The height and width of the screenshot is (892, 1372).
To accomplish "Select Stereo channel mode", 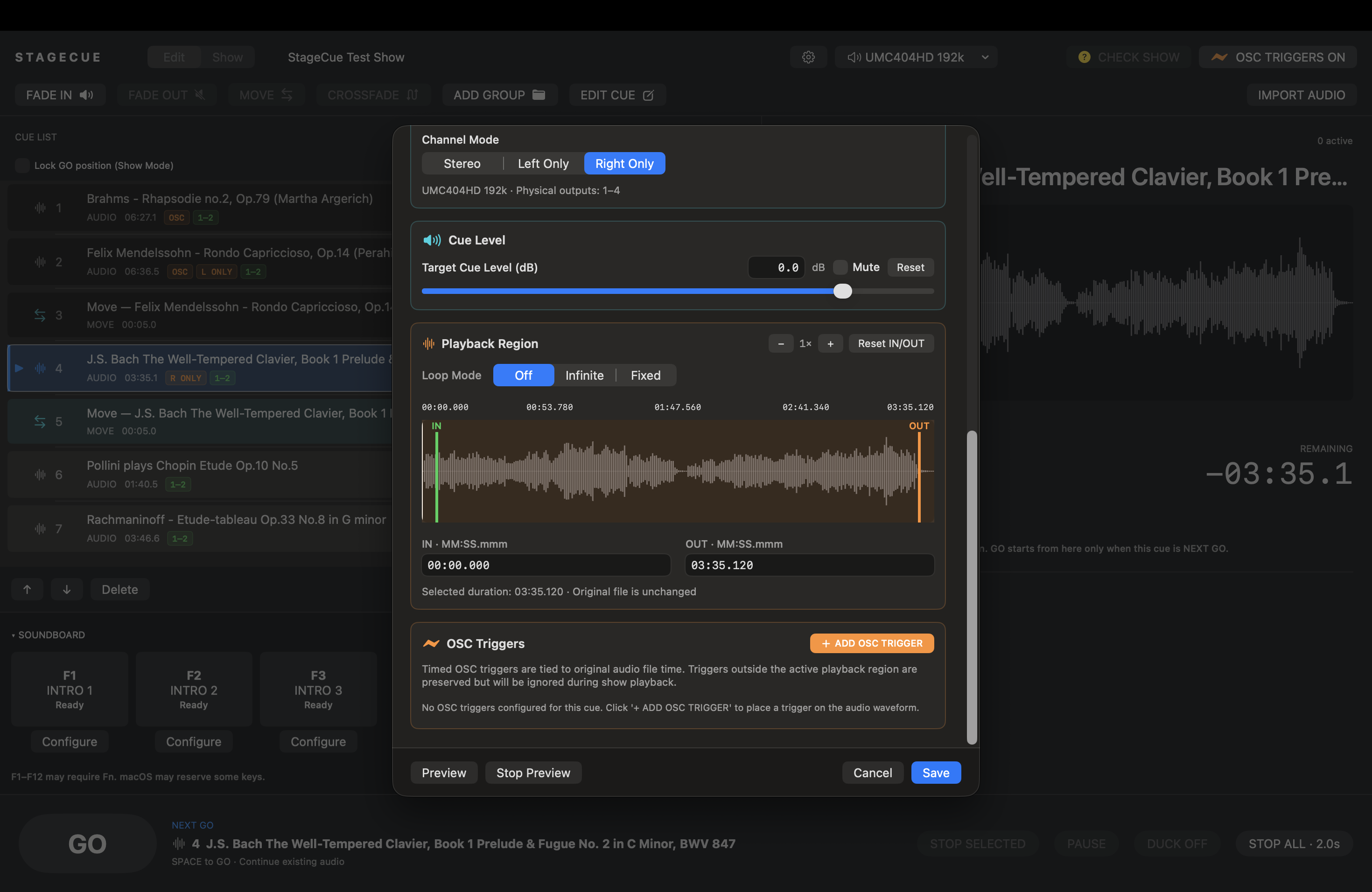I will coord(462,164).
